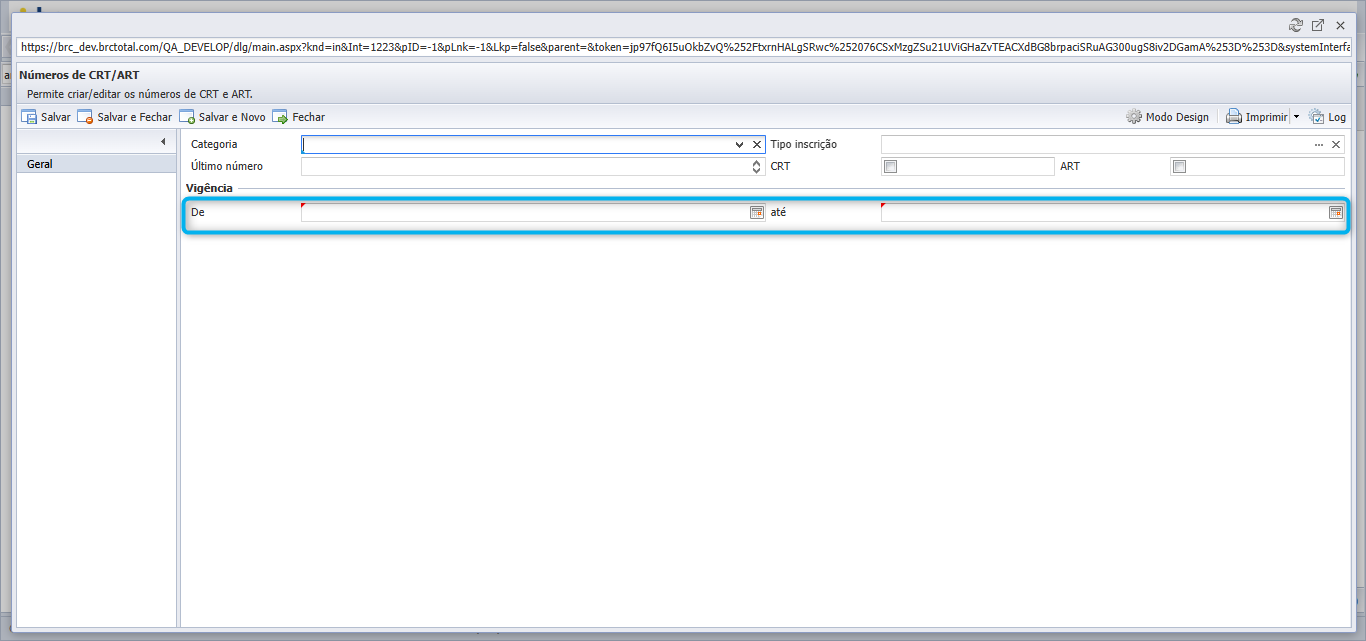Print using the Imprimir button
1366x641 pixels.
click(1257, 117)
